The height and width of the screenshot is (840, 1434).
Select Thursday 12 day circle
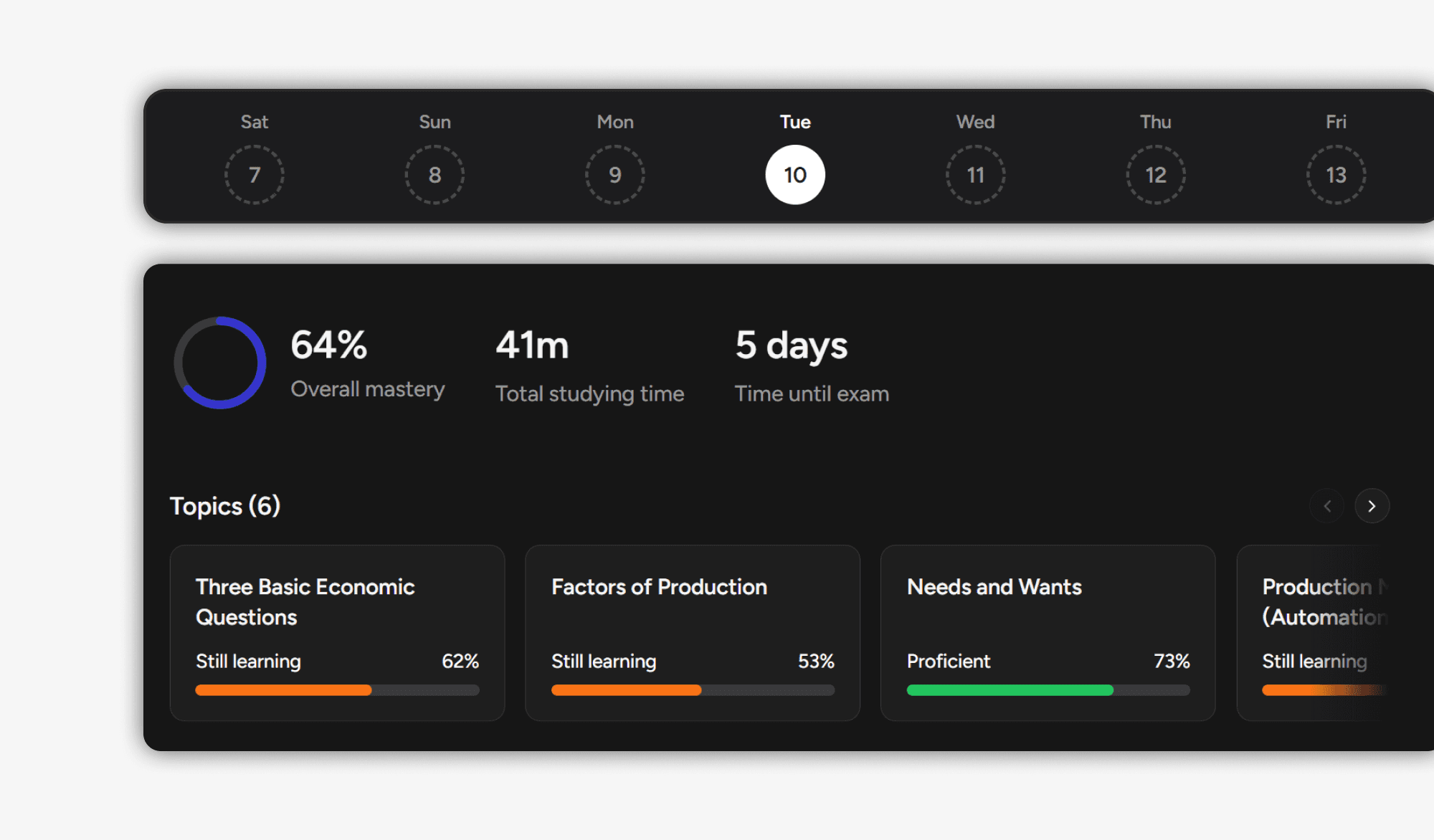tap(1156, 175)
